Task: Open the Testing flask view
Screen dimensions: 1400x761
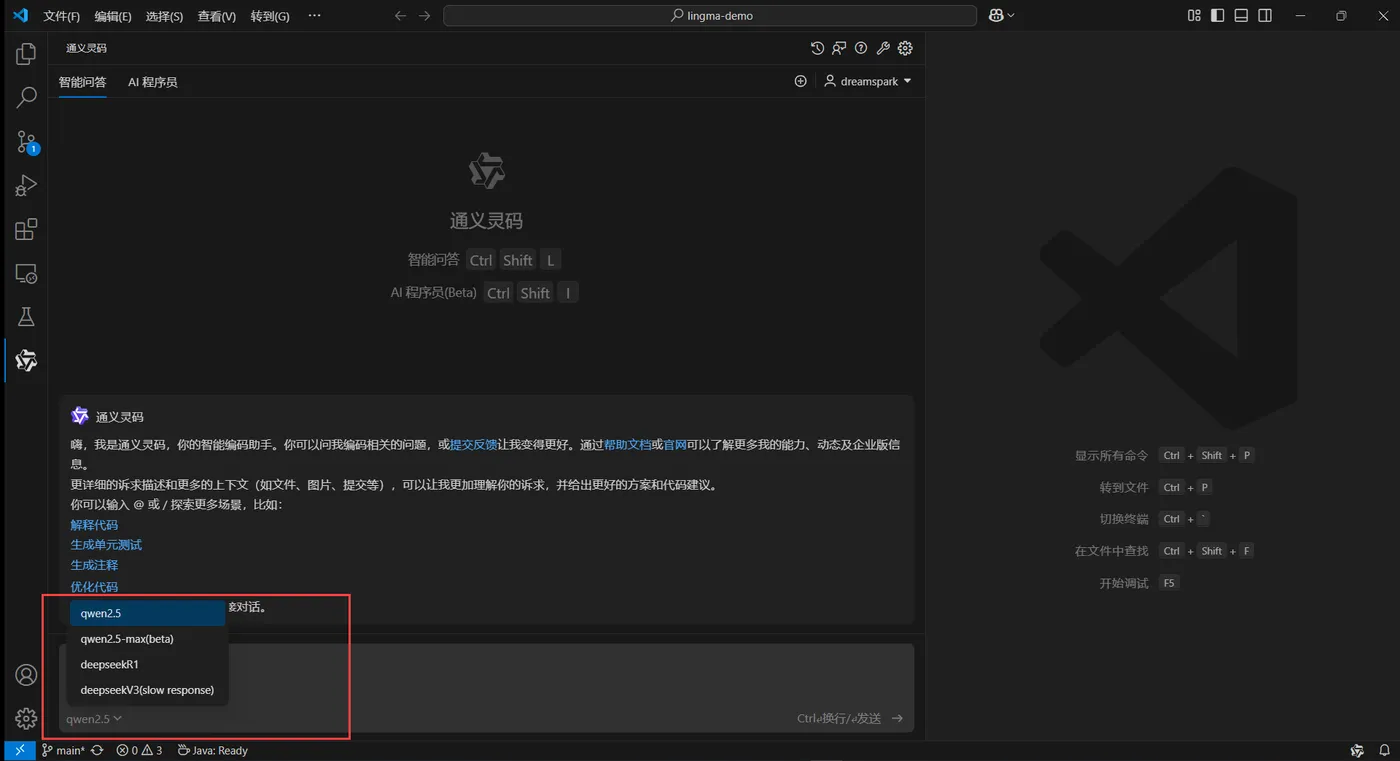Action: pyautogui.click(x=26, y=317)
